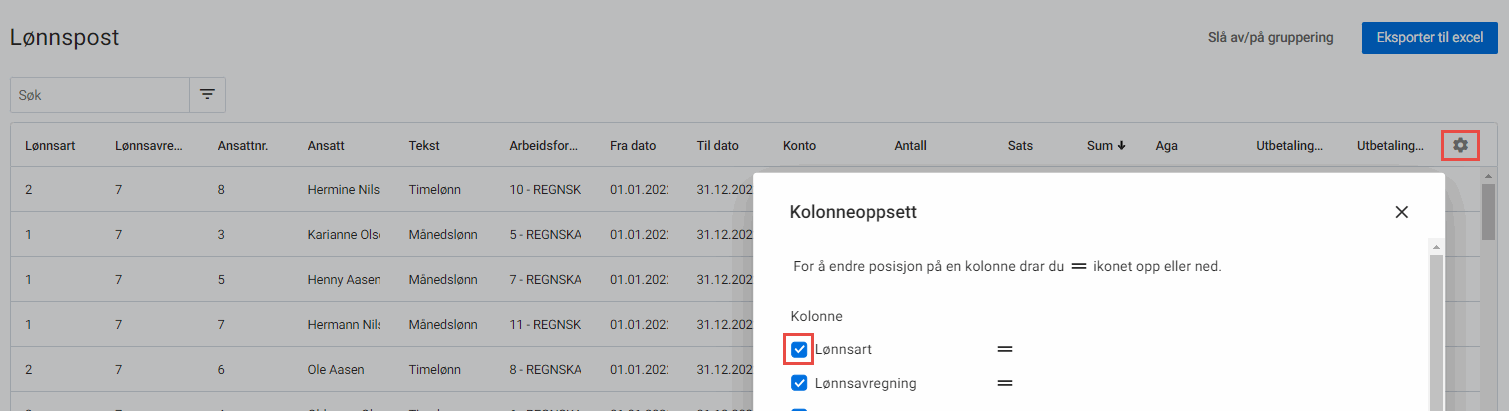1509x411 pixels.
Task: Click the Tekst column header
Action: tap(424, 146)
